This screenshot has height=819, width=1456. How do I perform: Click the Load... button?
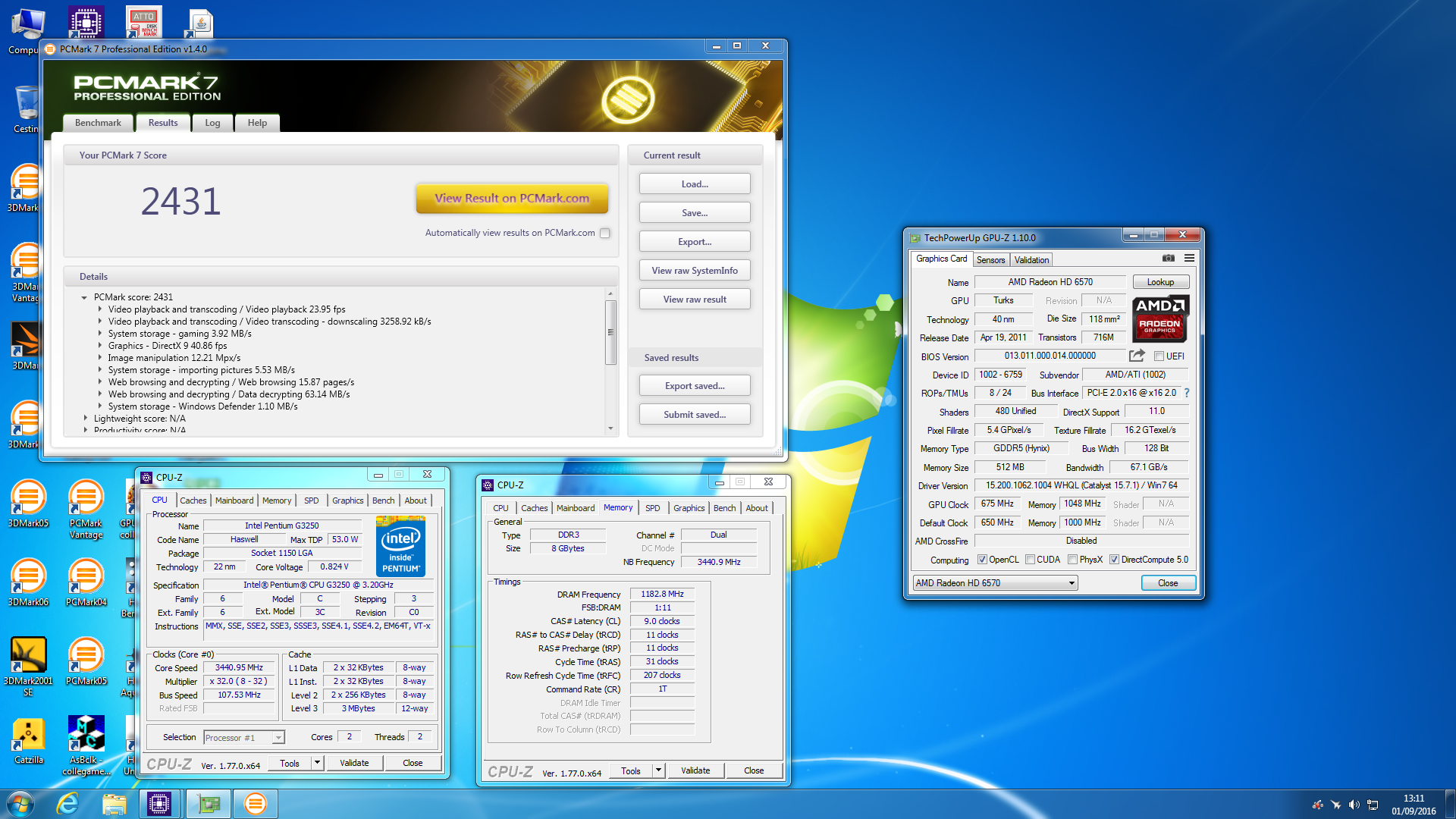pyautogui.click(x=695, y=184)
